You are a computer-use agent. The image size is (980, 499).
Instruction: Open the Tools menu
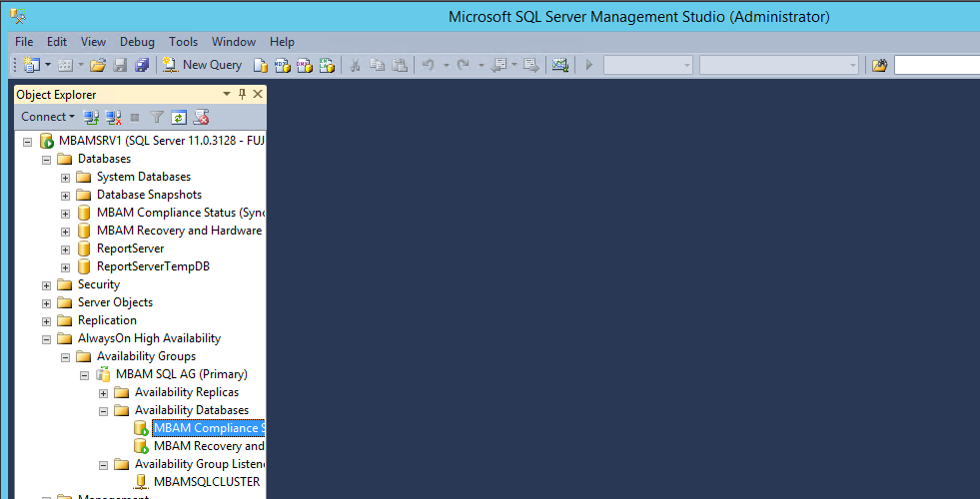point(183,42)
